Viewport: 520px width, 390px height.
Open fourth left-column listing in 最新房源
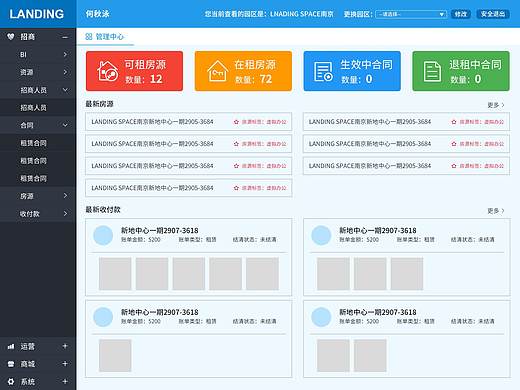pyautogui.click(x=188, y=188)
